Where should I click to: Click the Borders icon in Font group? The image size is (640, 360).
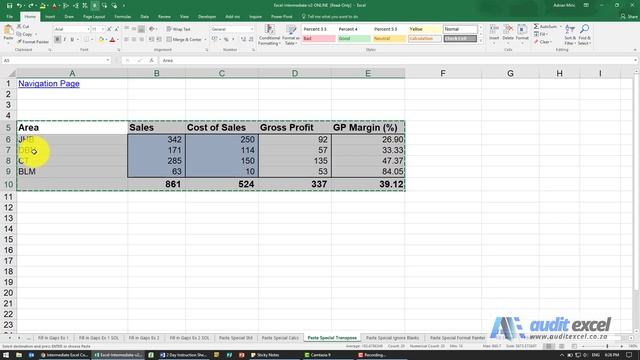pyautogui.click(x=86, y=40)
